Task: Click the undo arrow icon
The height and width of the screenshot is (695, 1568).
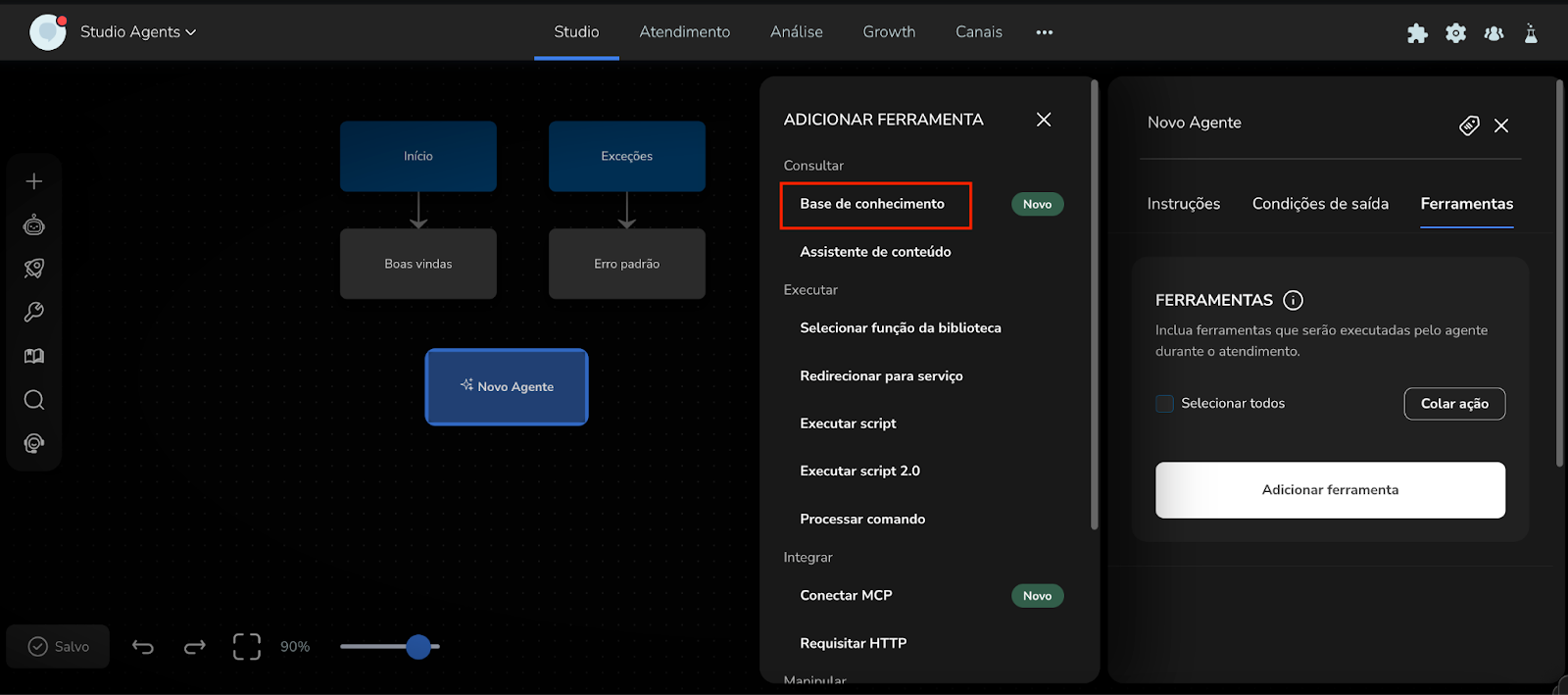Action: click(x=143, y=647)
